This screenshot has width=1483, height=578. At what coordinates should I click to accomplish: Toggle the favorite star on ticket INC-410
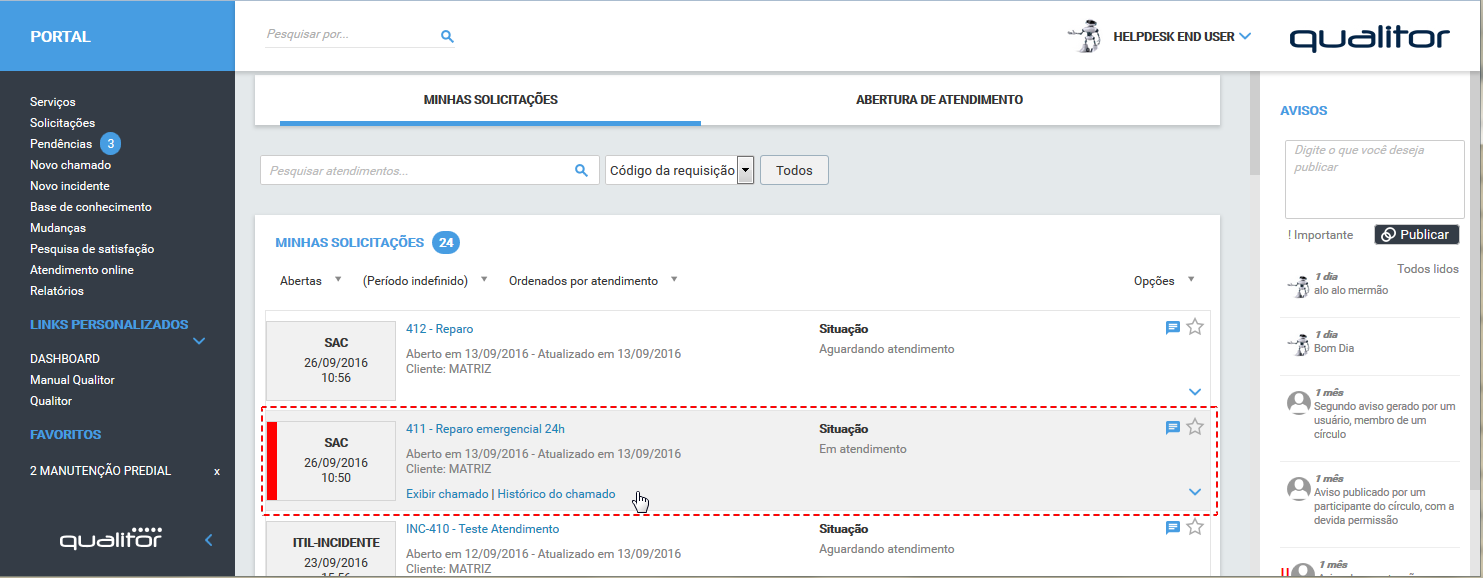pyautogui.click(x=1195, y=527)
